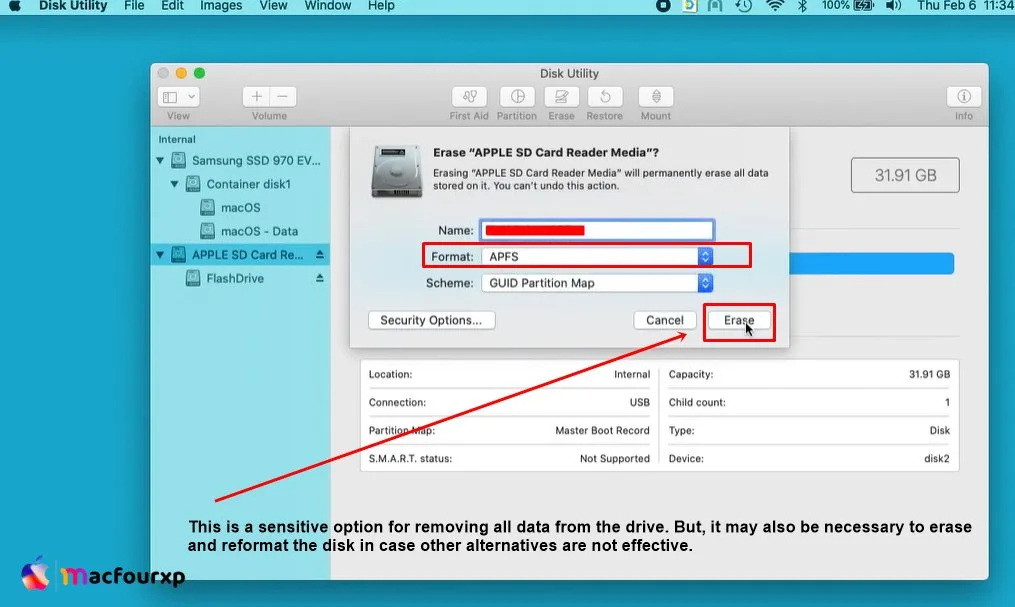
Task: Click the Partition toolbar icon
Action: point(517,97)
